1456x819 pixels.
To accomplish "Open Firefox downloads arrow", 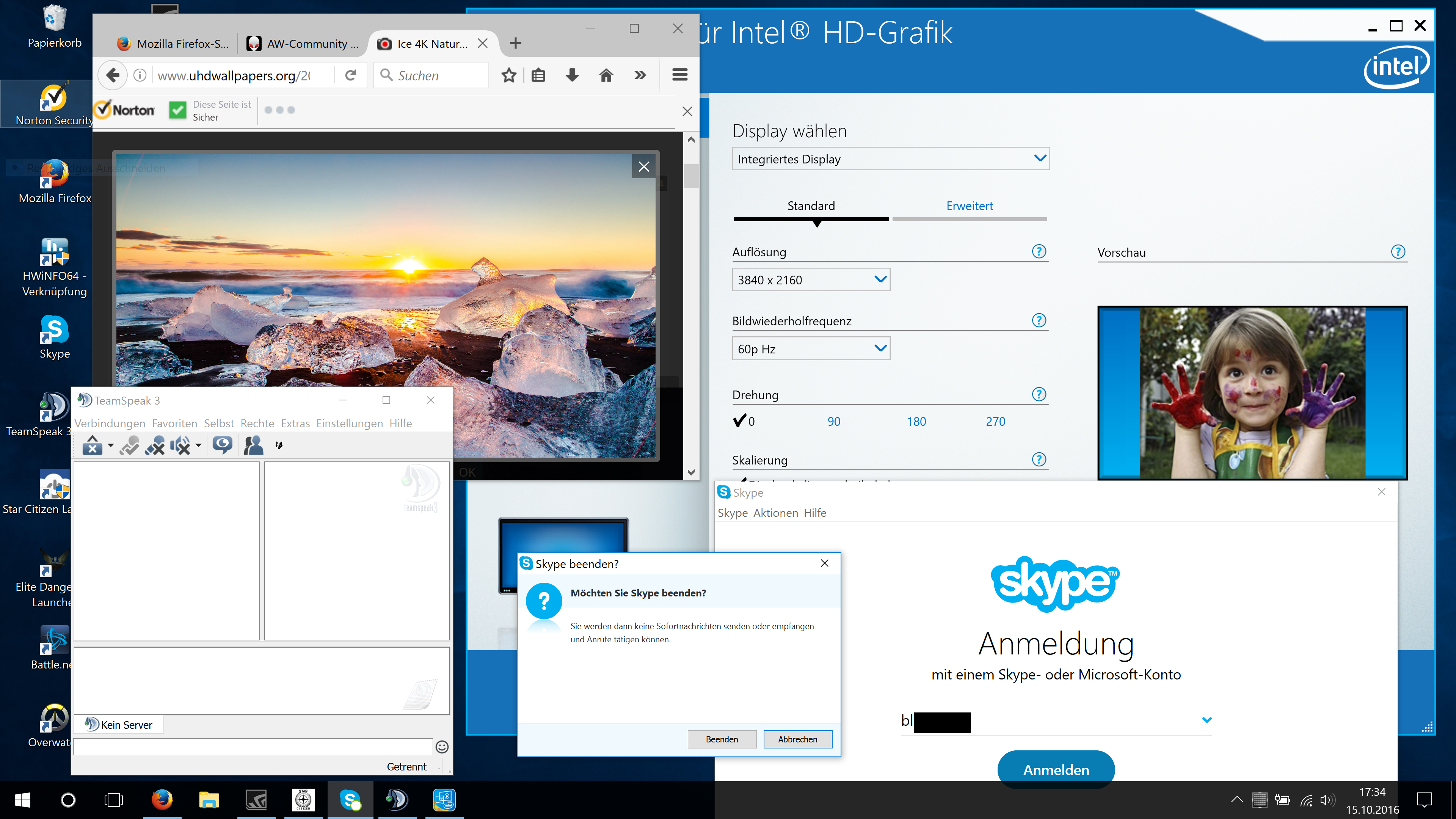I will pos(572,75).
